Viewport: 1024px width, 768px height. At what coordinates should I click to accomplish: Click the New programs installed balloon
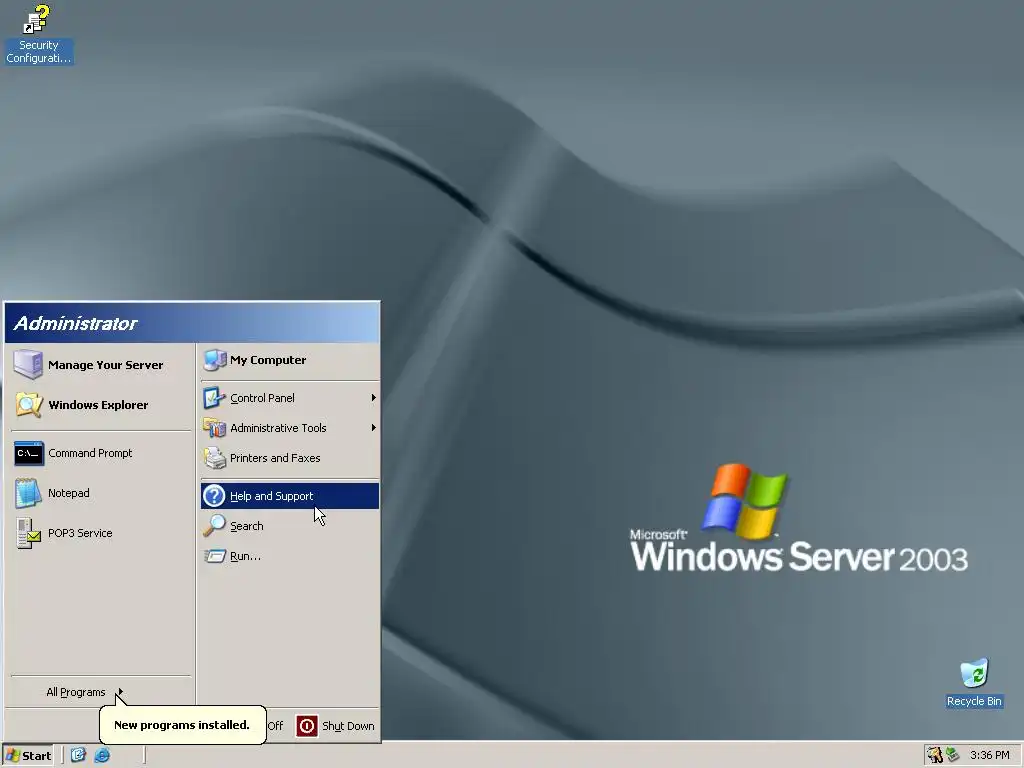[182, 724]
